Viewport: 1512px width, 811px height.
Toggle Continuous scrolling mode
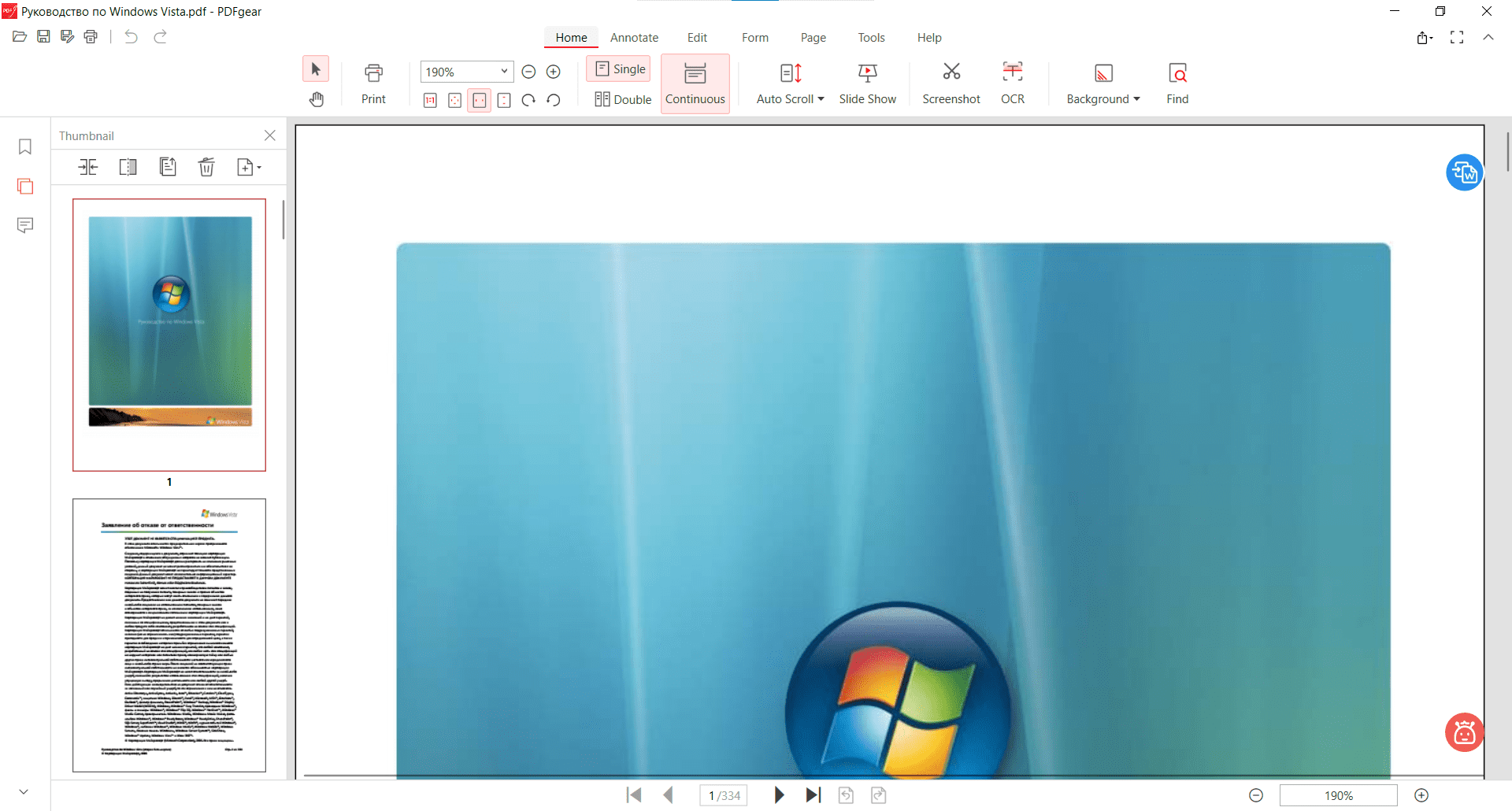[695, 83]
